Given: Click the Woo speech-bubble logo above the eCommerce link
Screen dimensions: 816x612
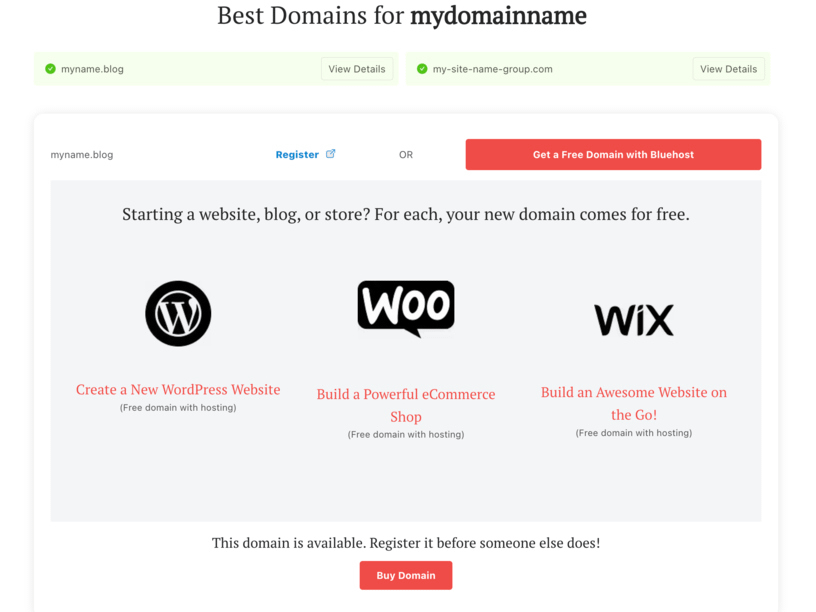Looking at the screenshot, I should click(x=405, y=305).
